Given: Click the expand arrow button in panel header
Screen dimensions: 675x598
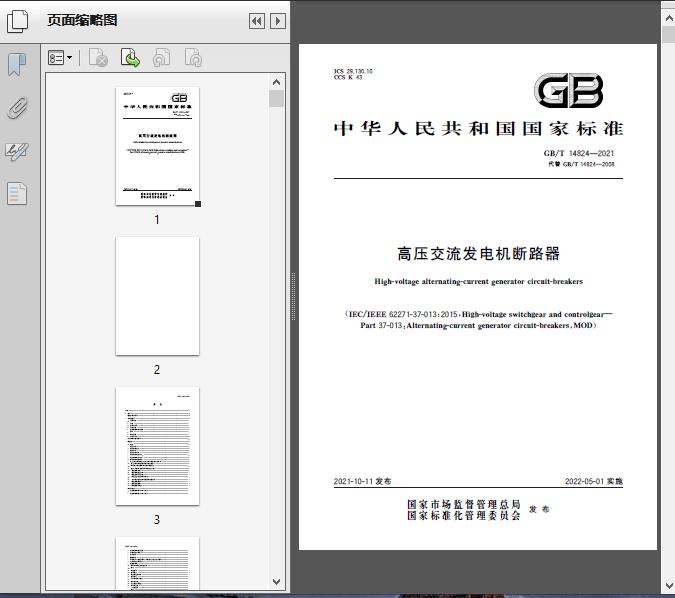Looking at the screenshot, I should coord(278,21).
